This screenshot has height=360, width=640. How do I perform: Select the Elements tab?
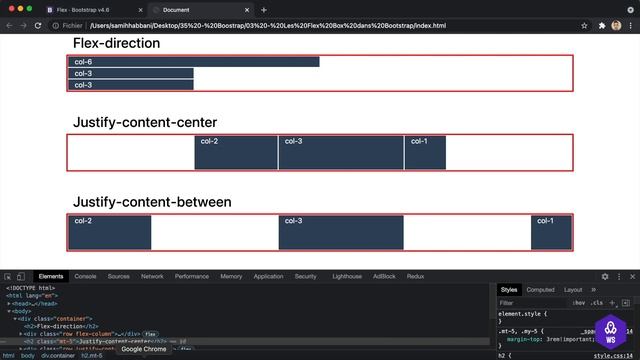coord(51,276)
